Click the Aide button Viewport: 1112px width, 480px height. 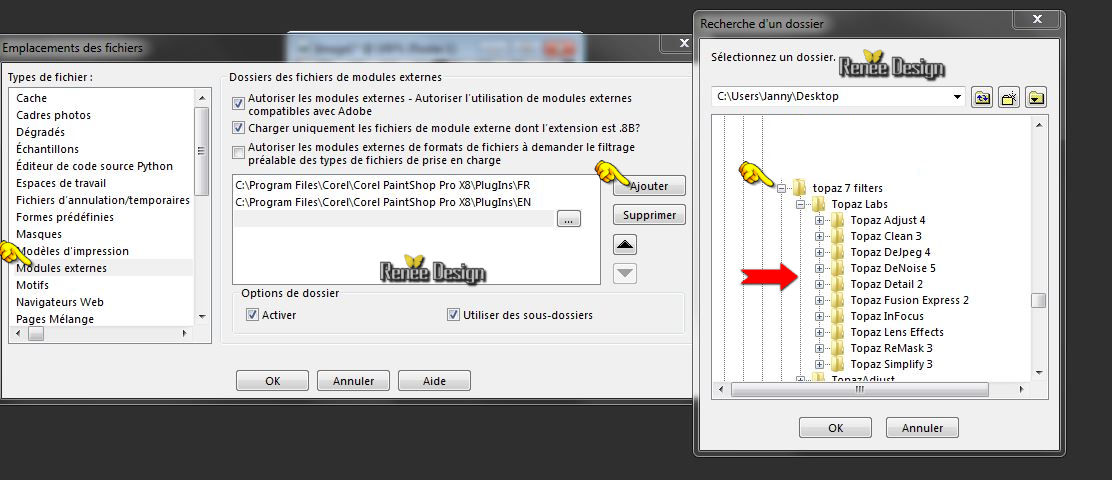(x=434, y=381)
